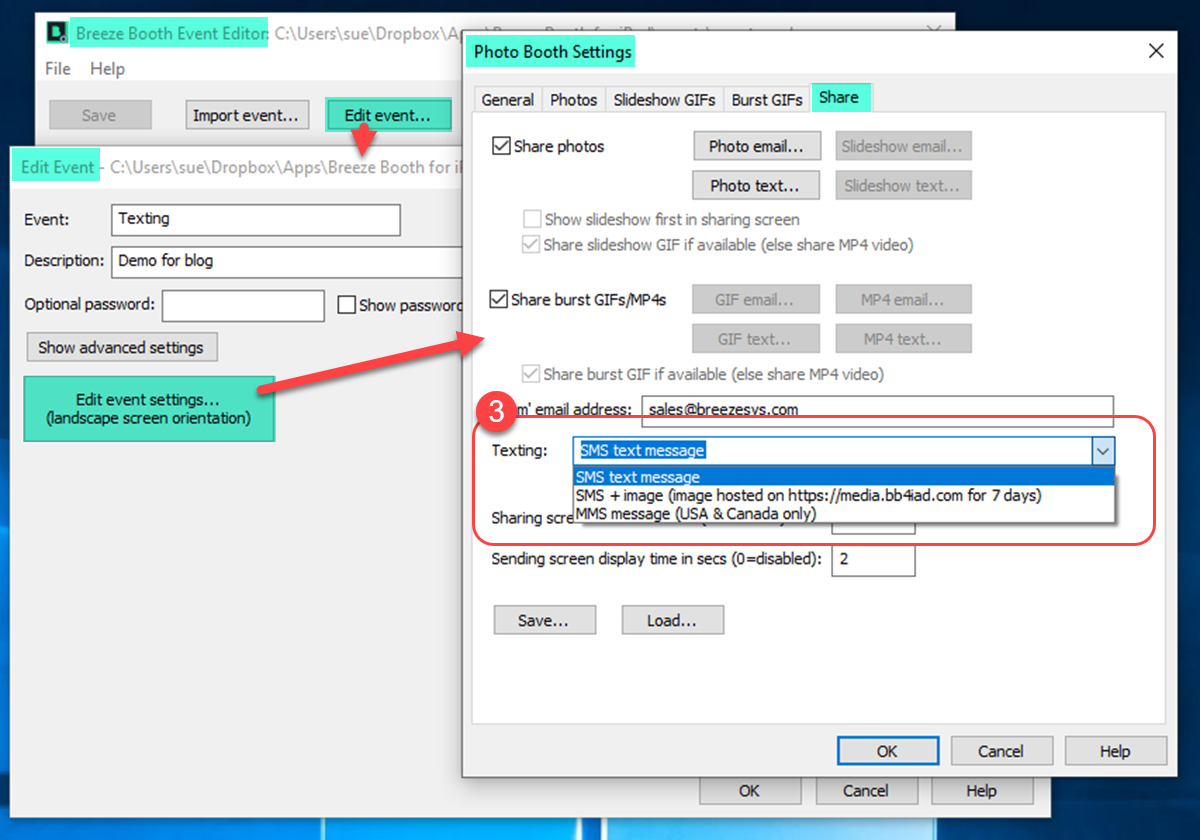Click the Edit event... button
This screenshot has width=1200, height=840.
(x=388, y=115)
